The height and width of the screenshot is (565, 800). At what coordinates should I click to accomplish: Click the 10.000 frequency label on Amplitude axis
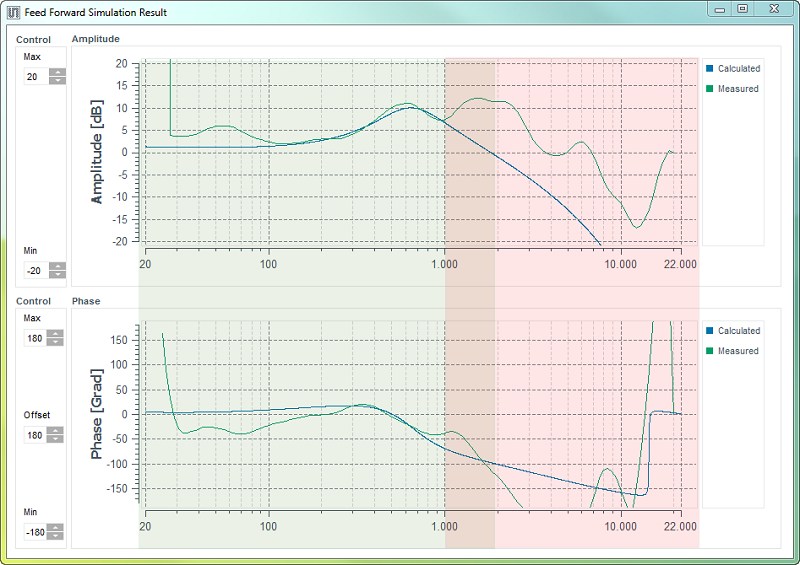620,264
